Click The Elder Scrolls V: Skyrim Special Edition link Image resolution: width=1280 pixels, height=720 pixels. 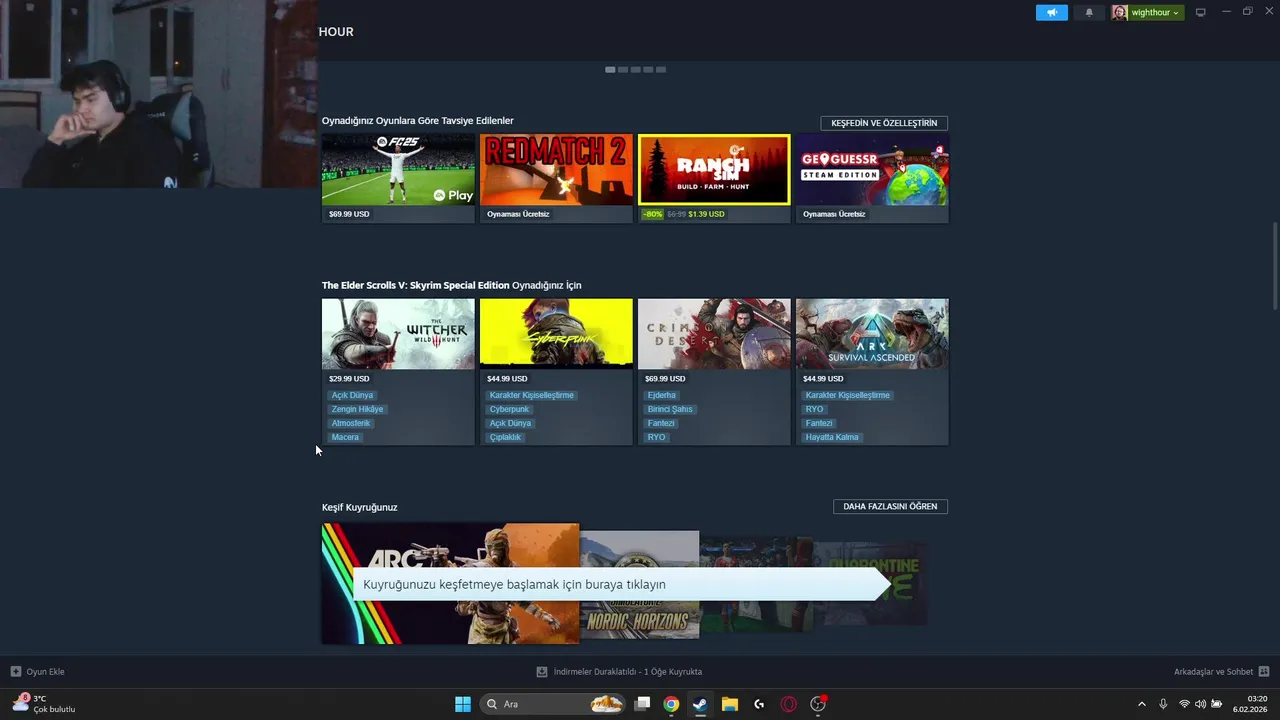[415, 285]
